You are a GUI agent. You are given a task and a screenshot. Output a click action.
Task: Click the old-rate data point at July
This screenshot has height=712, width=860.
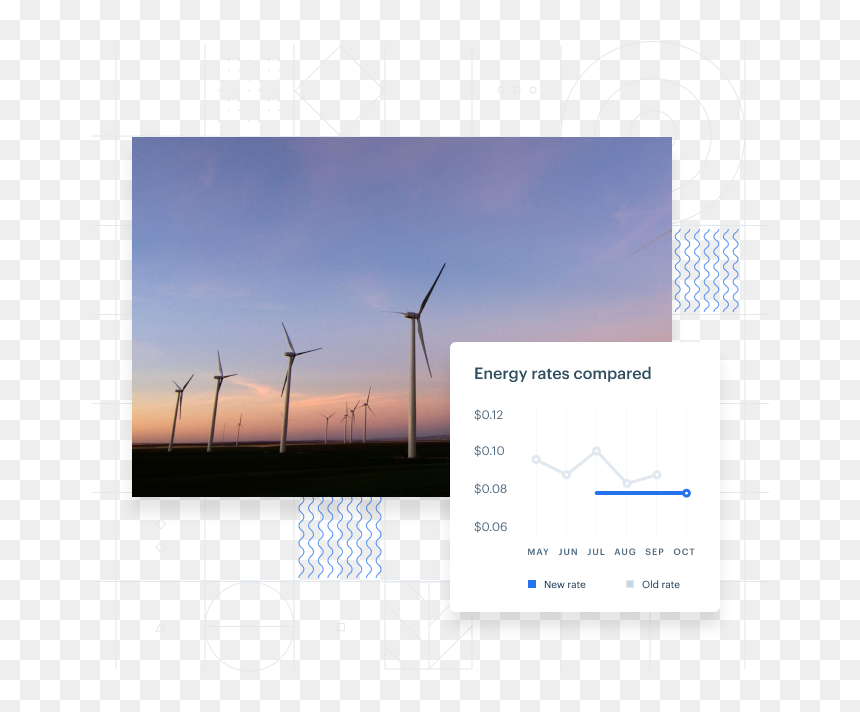pyautogui.click(x=596, y=451)
